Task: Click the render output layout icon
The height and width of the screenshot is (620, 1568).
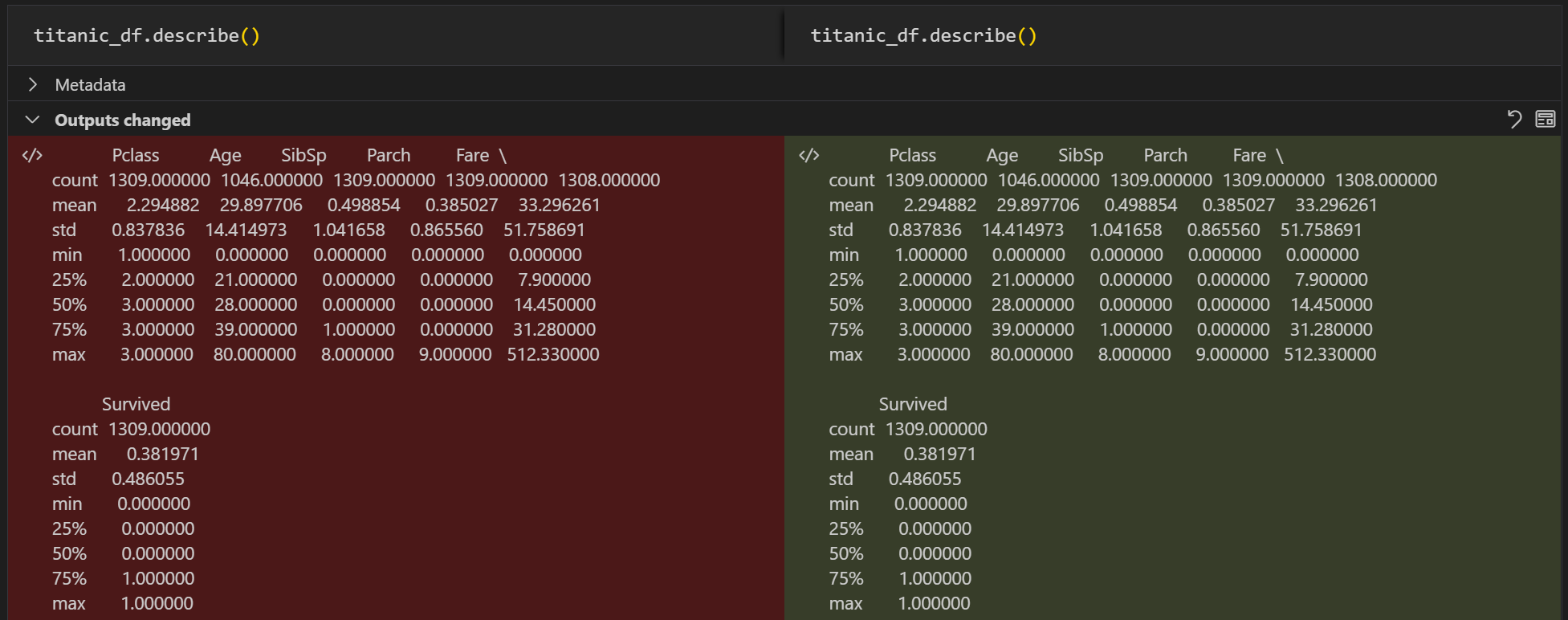Action: coord(1546,120)
